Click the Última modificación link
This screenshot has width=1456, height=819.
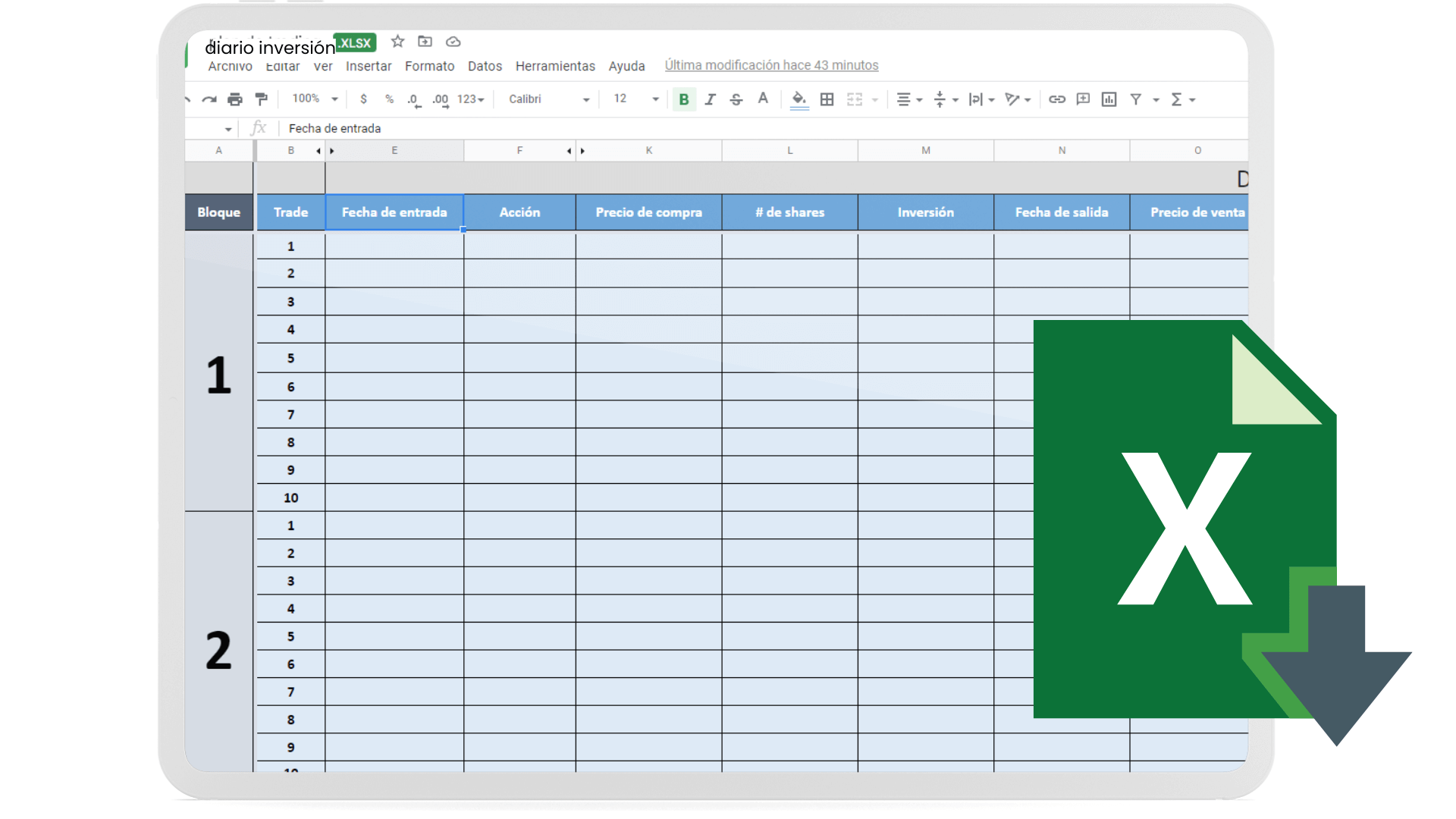(x=772, y=65)
